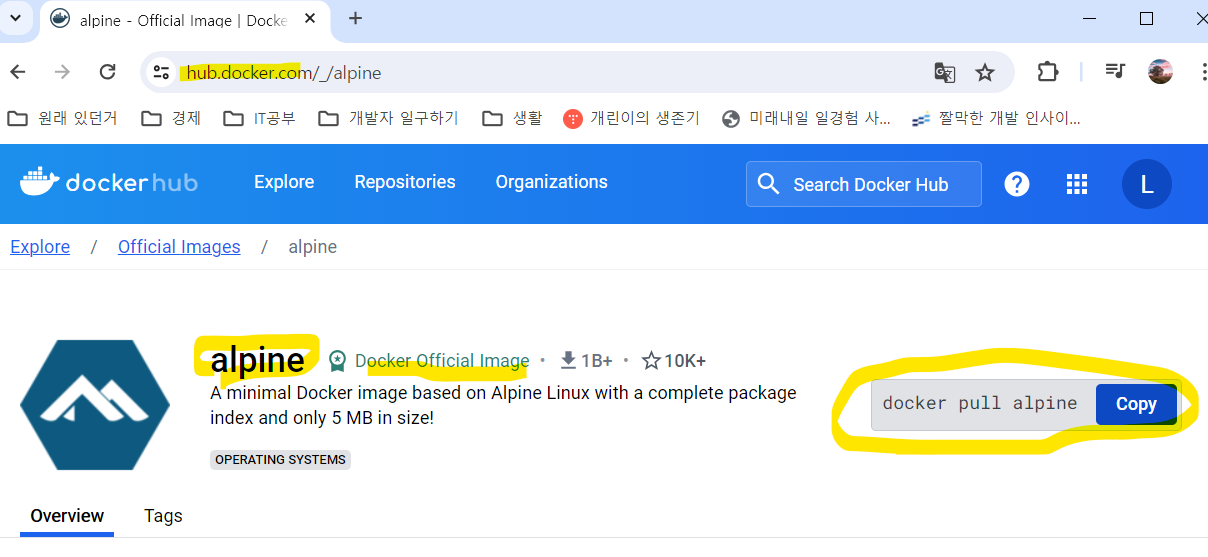Open Organizations in the top navigation
Image resolution: width=1208 pixels, height=557 pixels.
tap(552, 182)
